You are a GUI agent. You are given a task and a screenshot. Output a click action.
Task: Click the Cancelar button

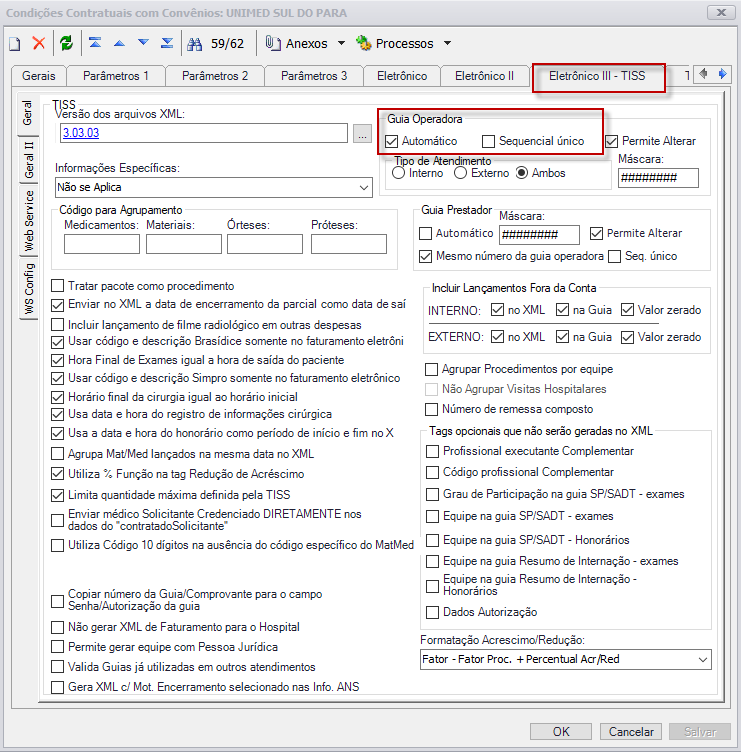click(631, 732)
